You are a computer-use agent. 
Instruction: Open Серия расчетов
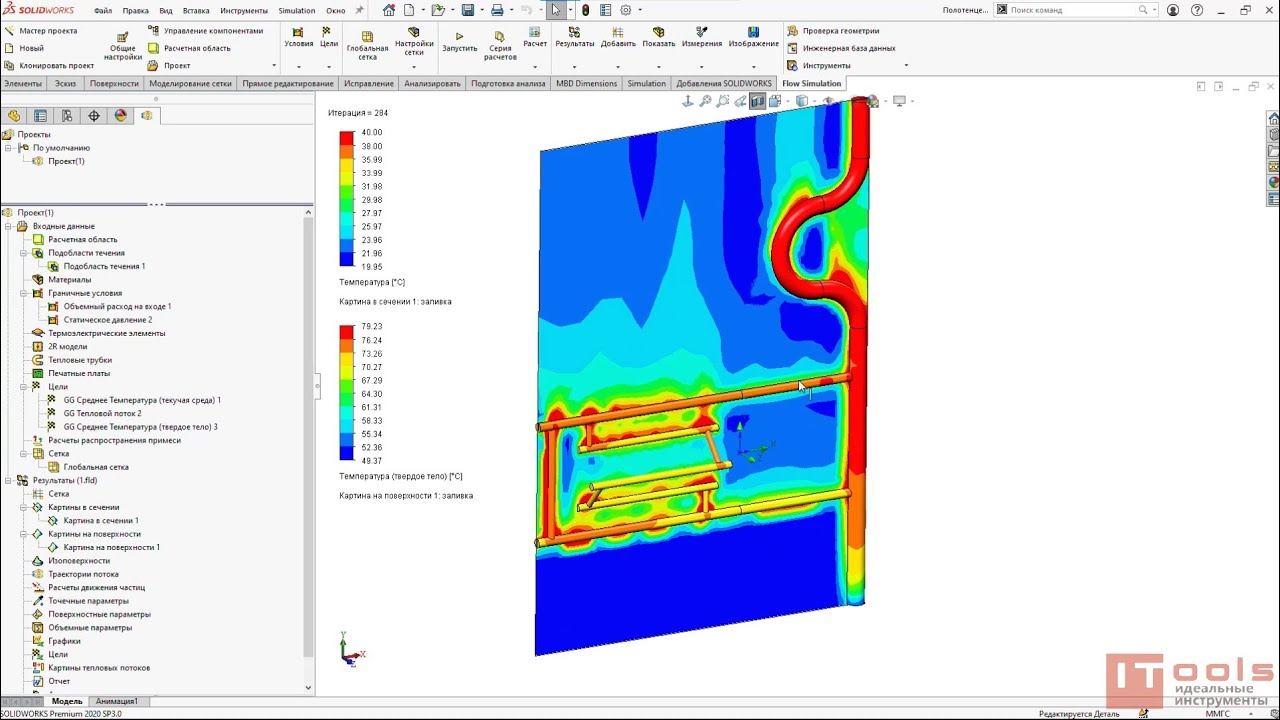(x=500, y=46)
